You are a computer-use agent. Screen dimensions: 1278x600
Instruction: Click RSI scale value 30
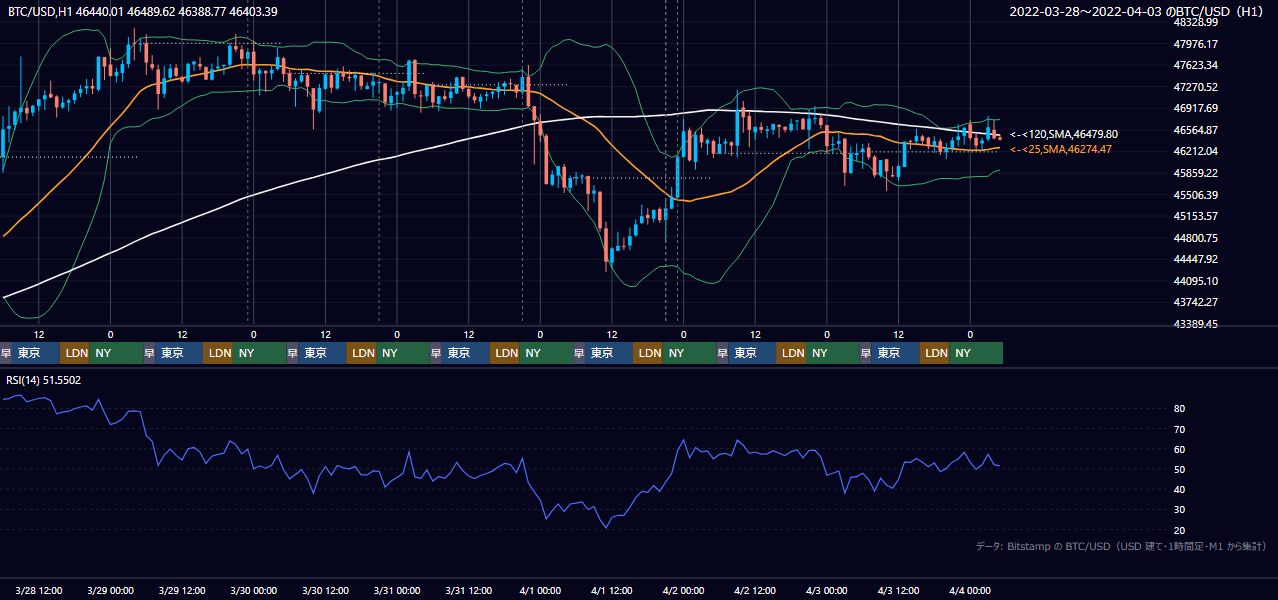1180,510
